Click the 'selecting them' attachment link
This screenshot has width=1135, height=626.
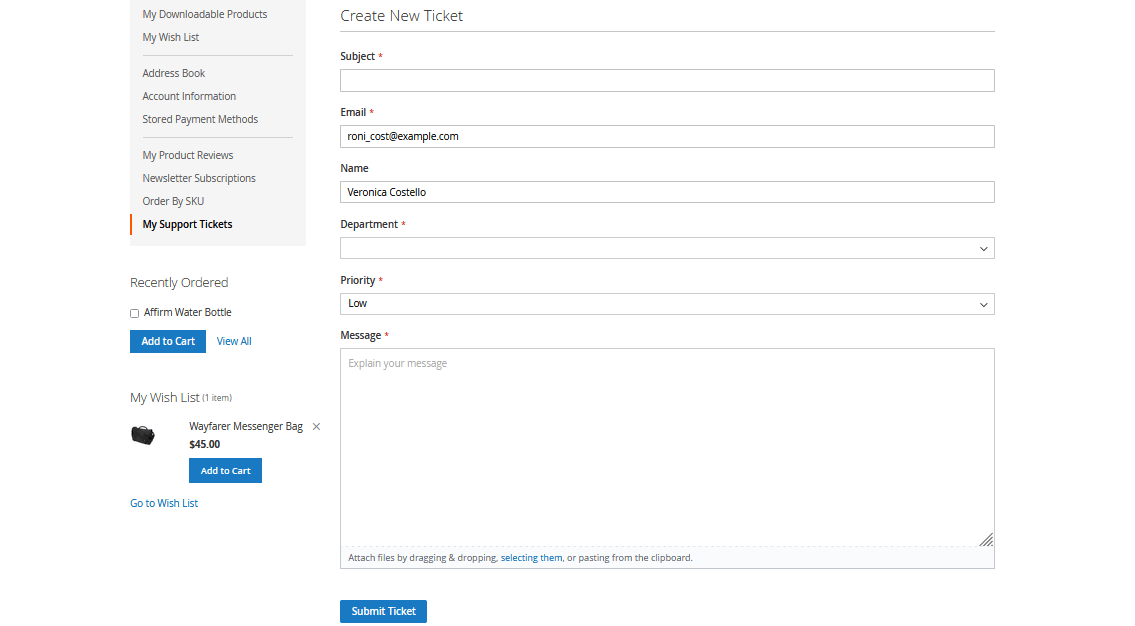point(531,558)
